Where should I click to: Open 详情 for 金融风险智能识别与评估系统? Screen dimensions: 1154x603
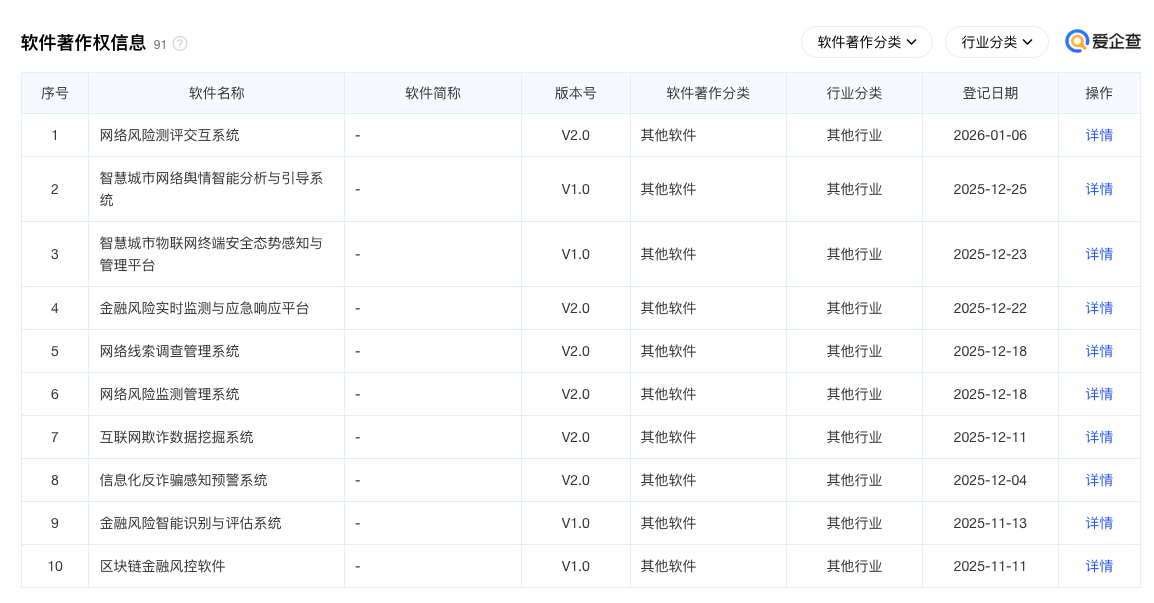click(1099, 523)
